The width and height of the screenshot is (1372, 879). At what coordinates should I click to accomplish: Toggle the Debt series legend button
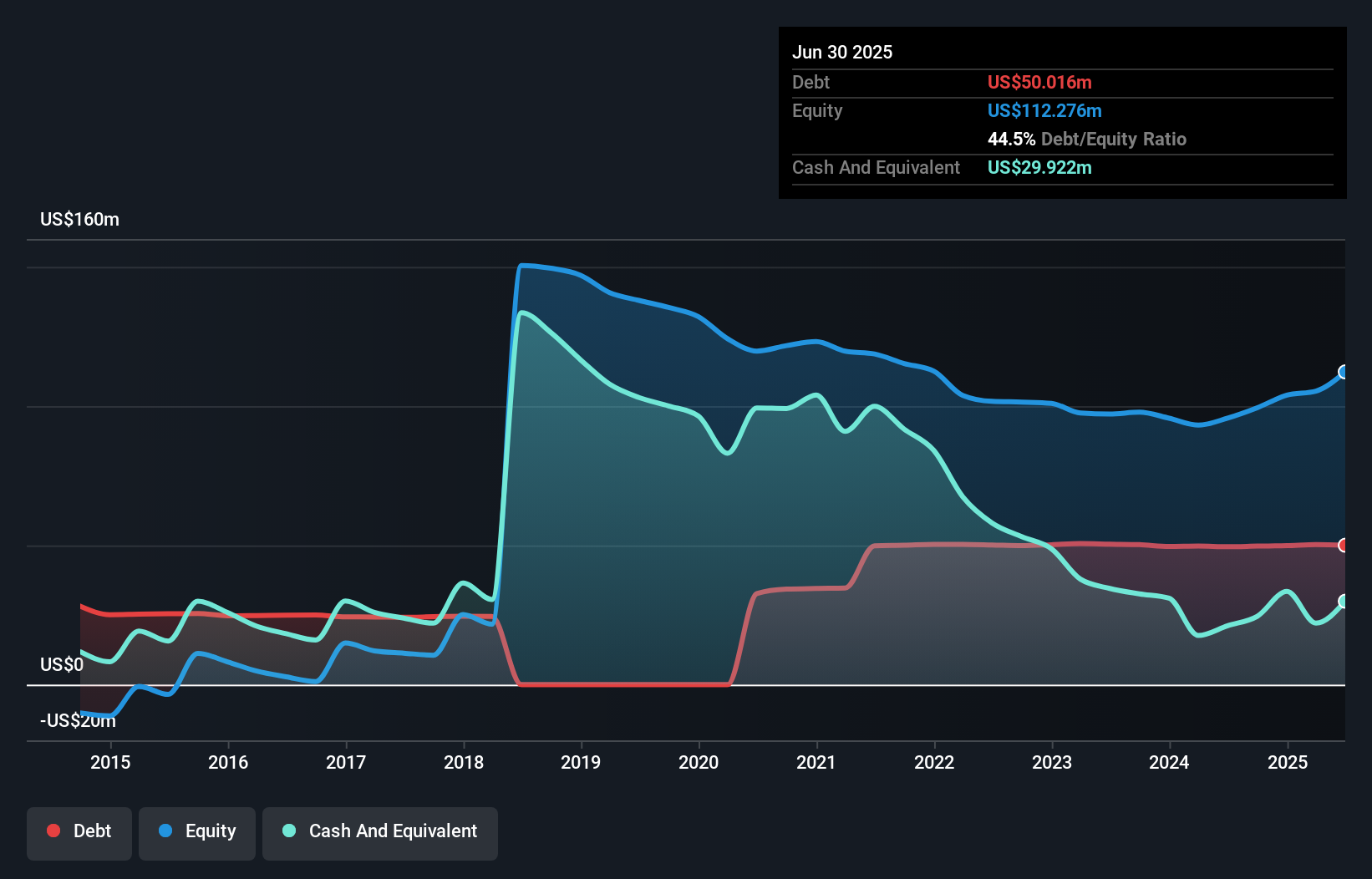(79, 833)
